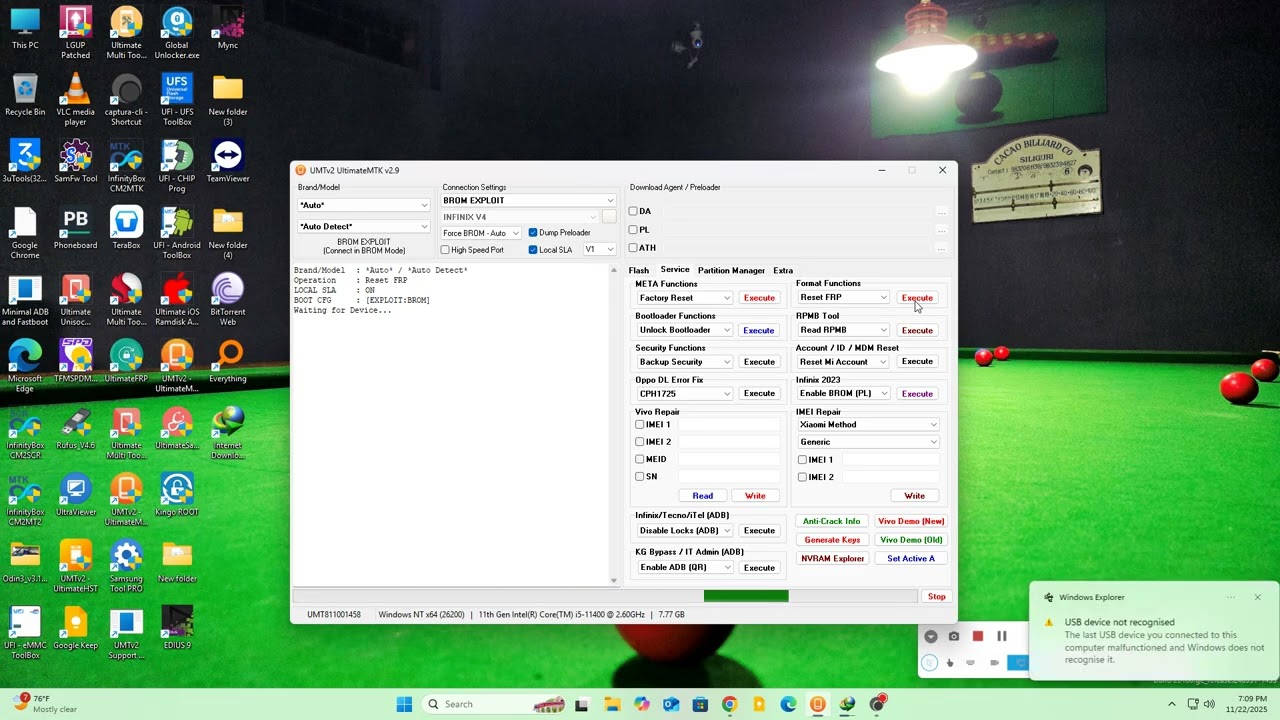Open BROM EXPLOIT connection dropdown
The height and width of the screenshot is (720, 1280).
529,200
